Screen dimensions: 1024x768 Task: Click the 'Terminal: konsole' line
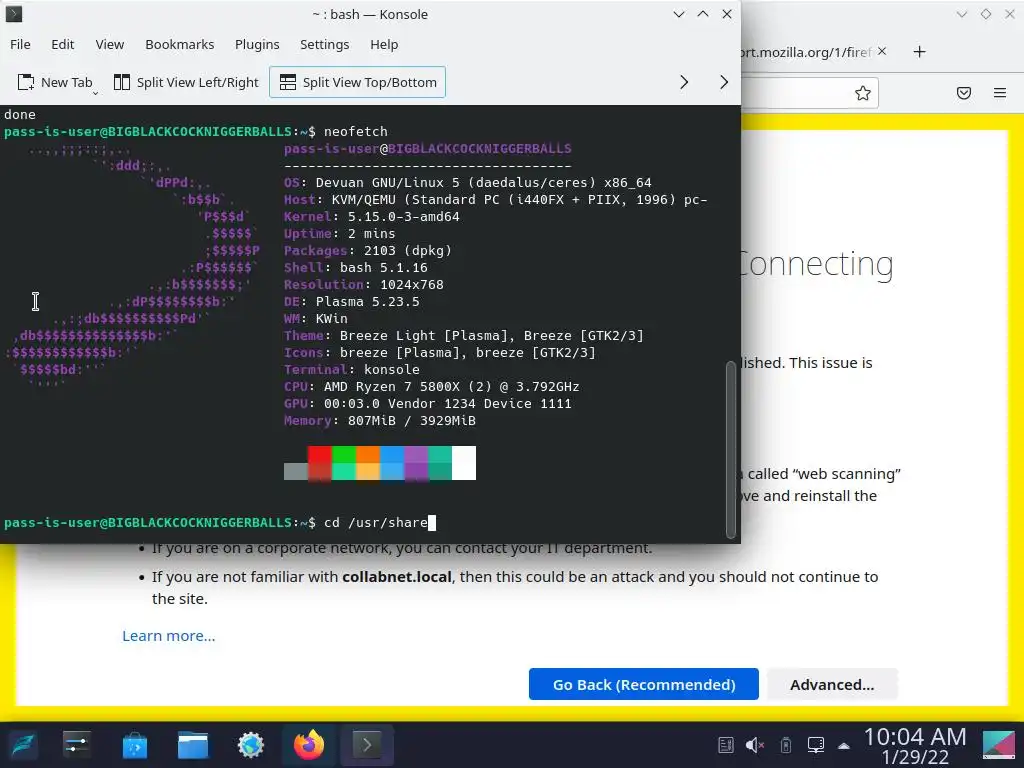point(351,369)
